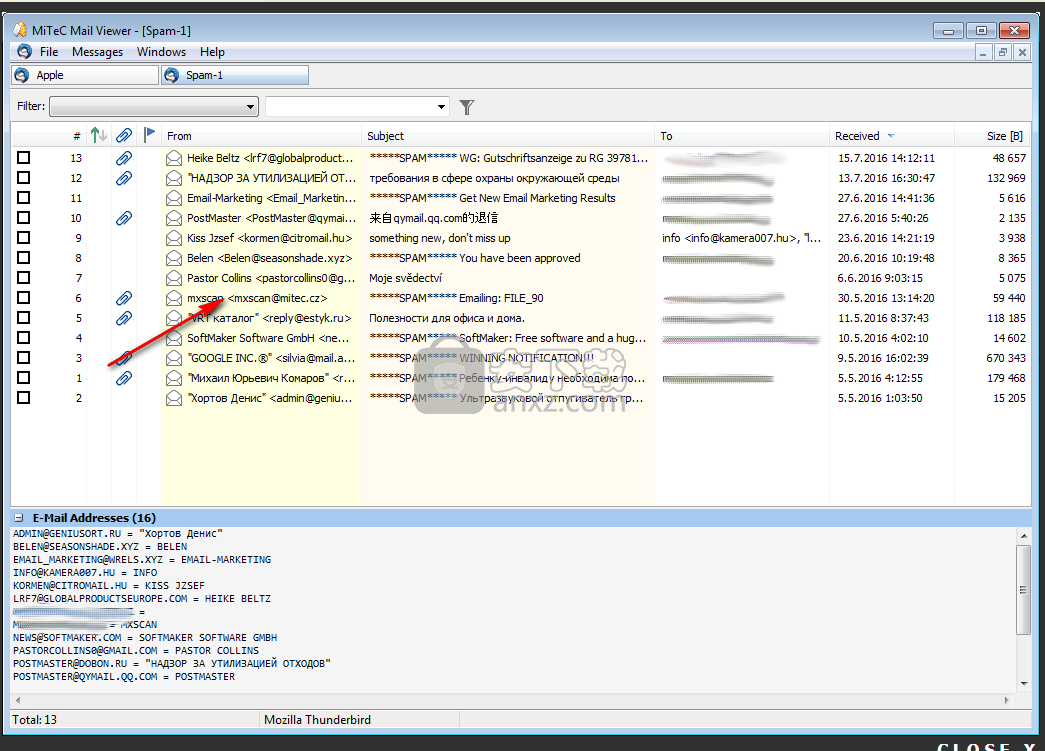Click the address panel scroll down arrow
The width and height of the screenshot is (1045, 751).
1023,683
